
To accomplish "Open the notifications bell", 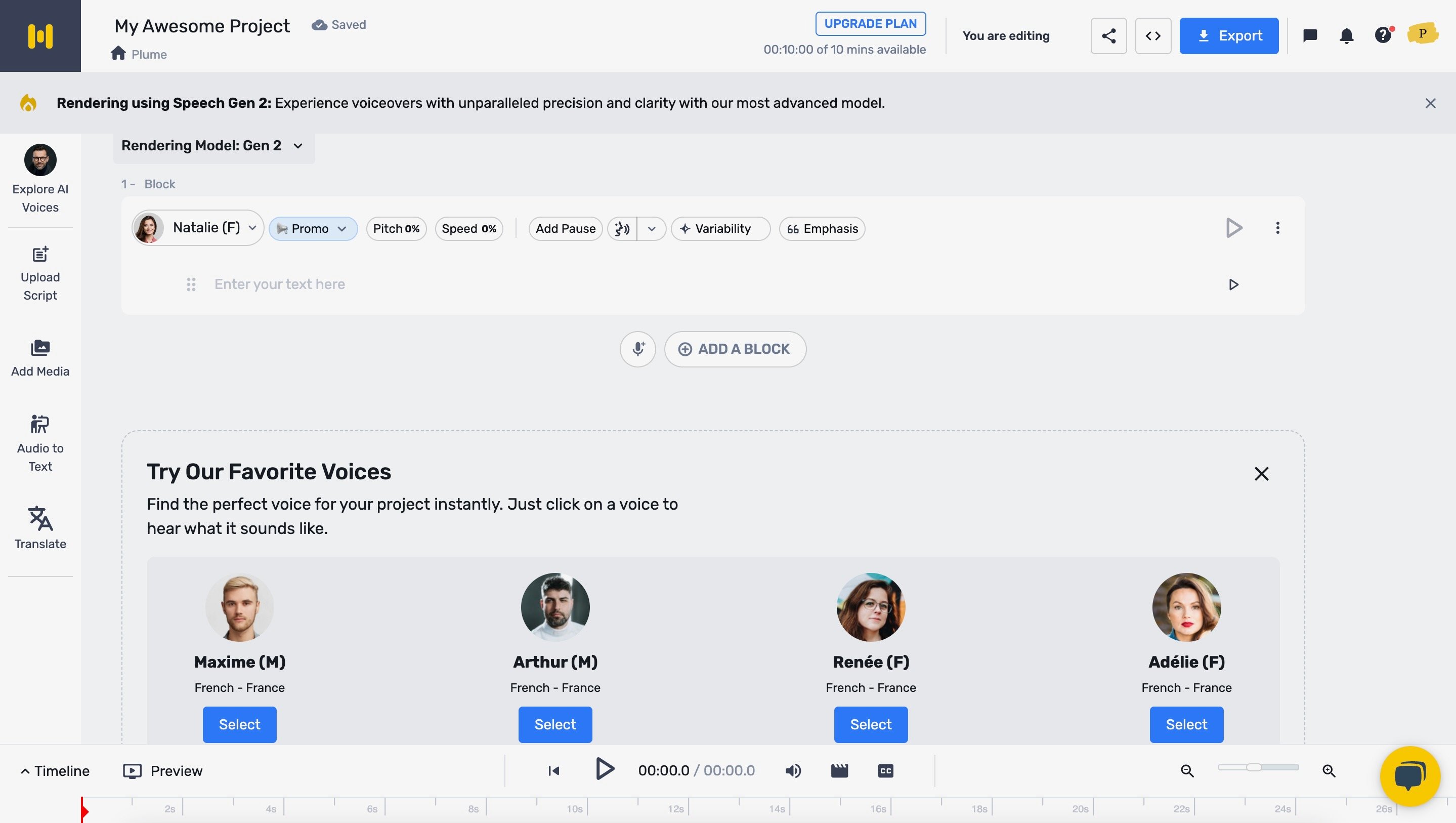I will (x=1346, y=35).
